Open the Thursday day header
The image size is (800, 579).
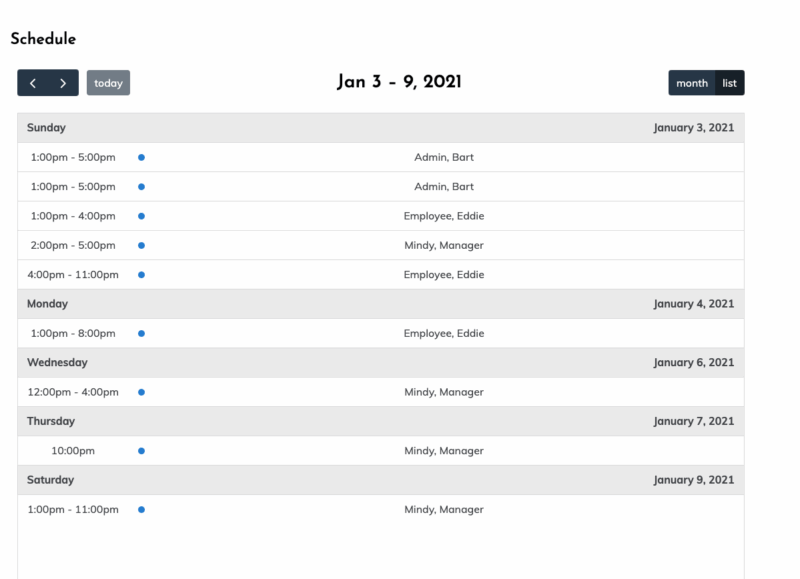pos(51,421)
